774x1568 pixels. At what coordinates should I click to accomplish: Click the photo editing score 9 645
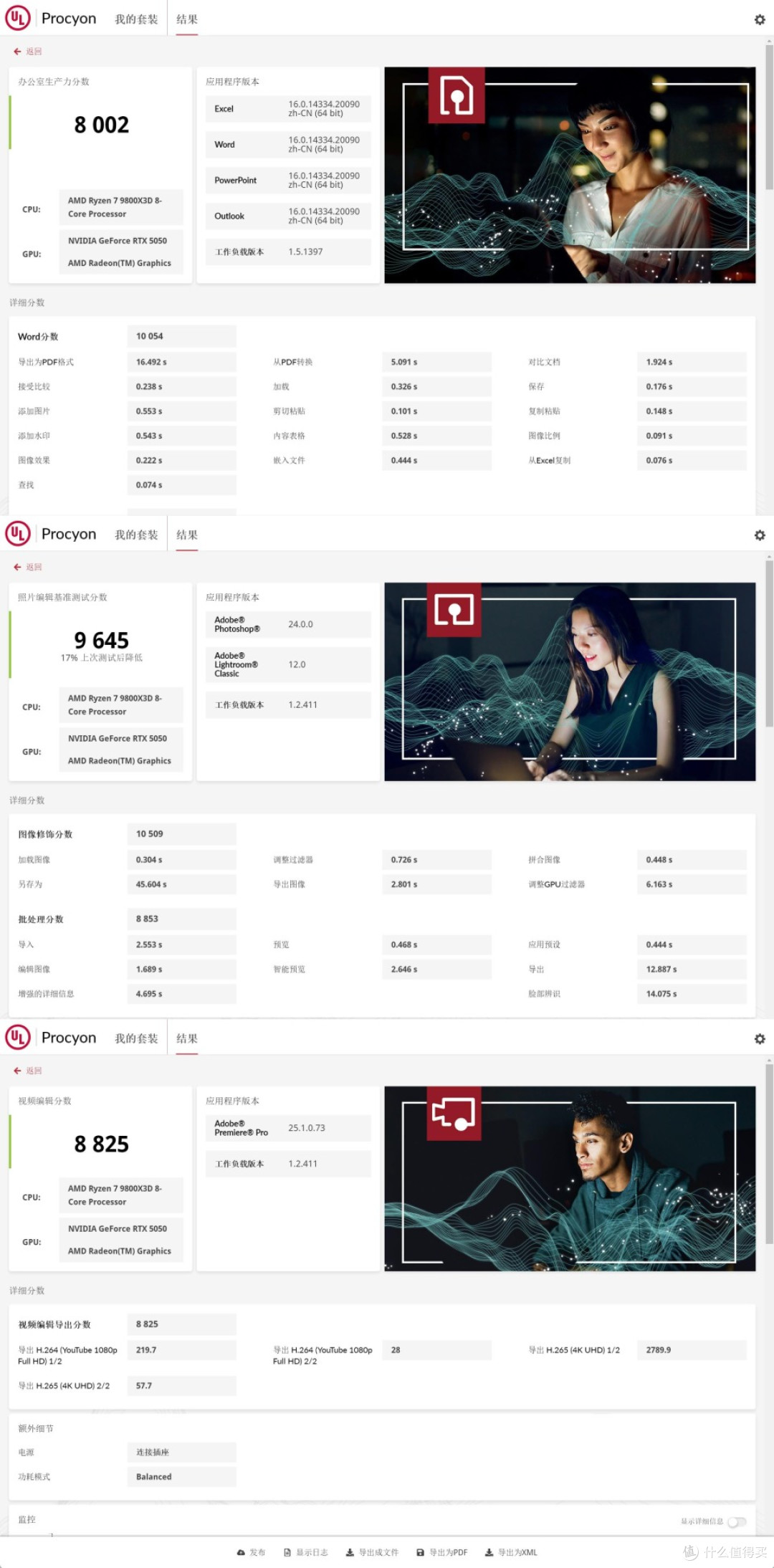click(102, 640)
